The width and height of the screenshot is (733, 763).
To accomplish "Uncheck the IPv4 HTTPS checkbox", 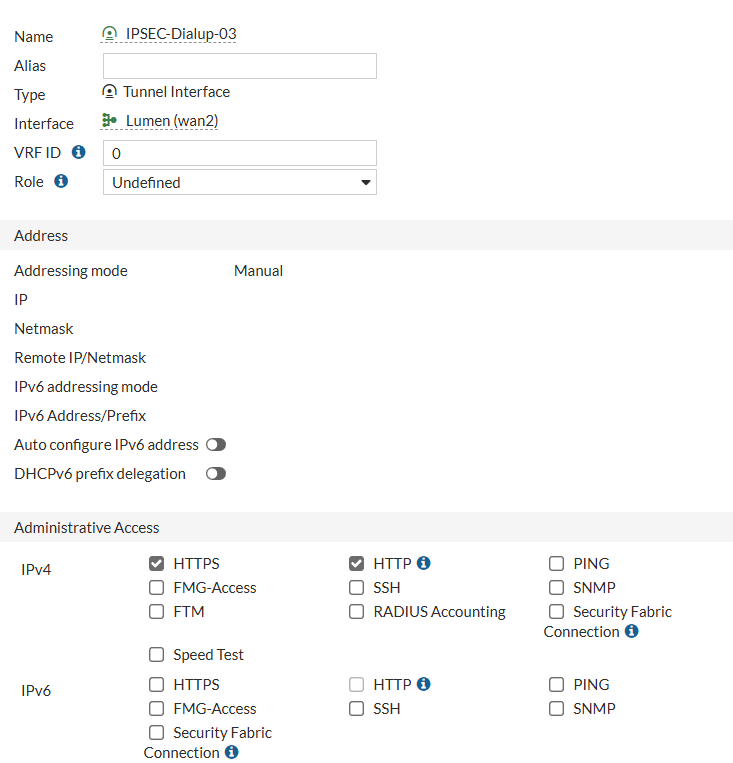I will (156, 564).
